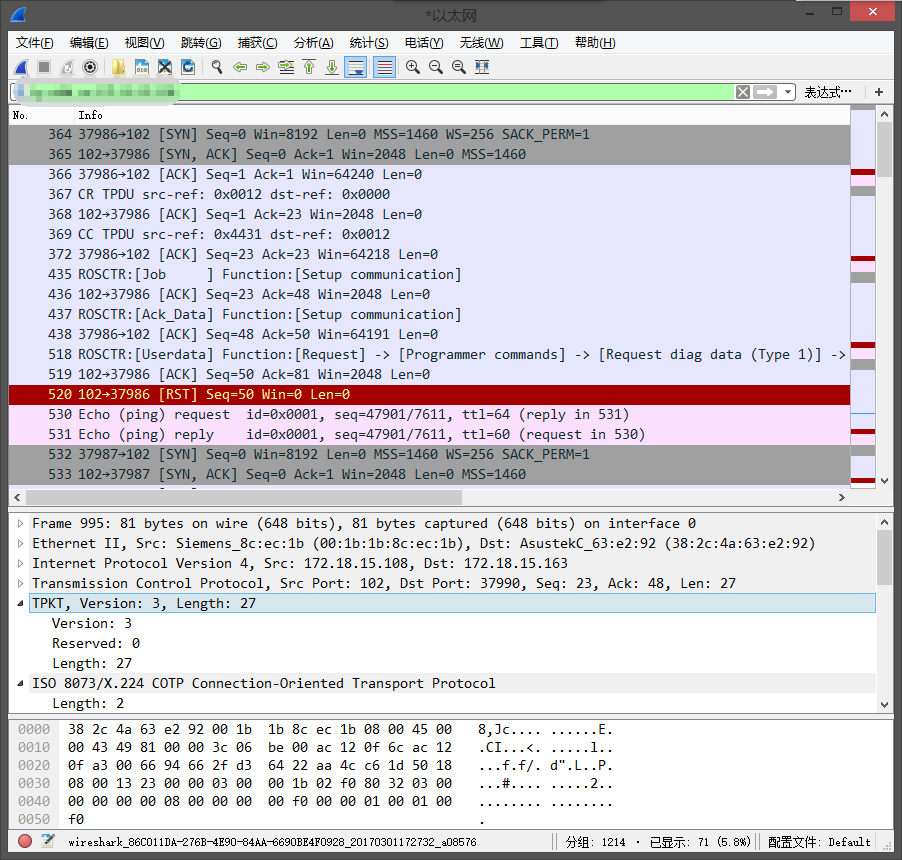Jump to the first packet arrow icon
This screenshot has width=902, height=860.
(x=309, y=67)
